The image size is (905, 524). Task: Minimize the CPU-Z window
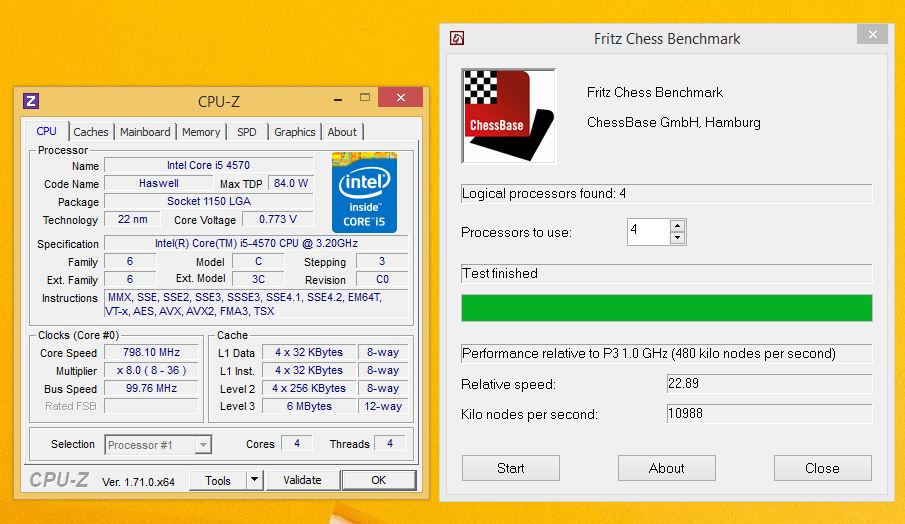pos(338,99)
